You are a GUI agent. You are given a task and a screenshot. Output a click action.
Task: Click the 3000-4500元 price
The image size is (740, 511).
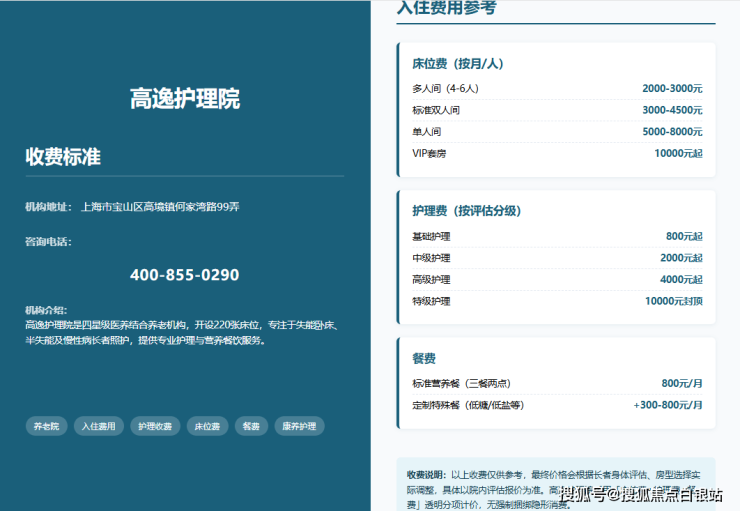[672, 110]
